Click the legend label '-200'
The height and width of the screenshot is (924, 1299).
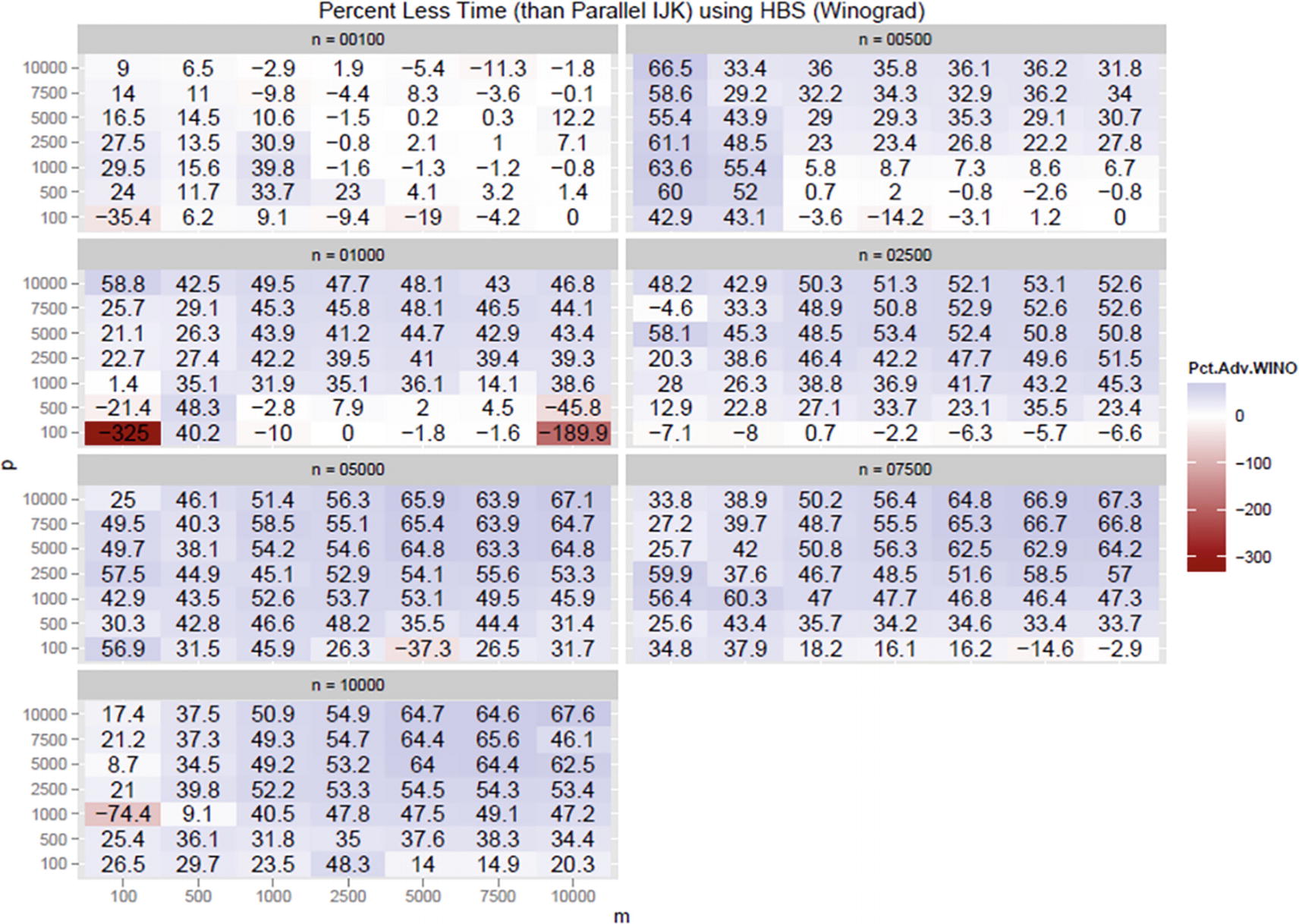(1252, 509)
